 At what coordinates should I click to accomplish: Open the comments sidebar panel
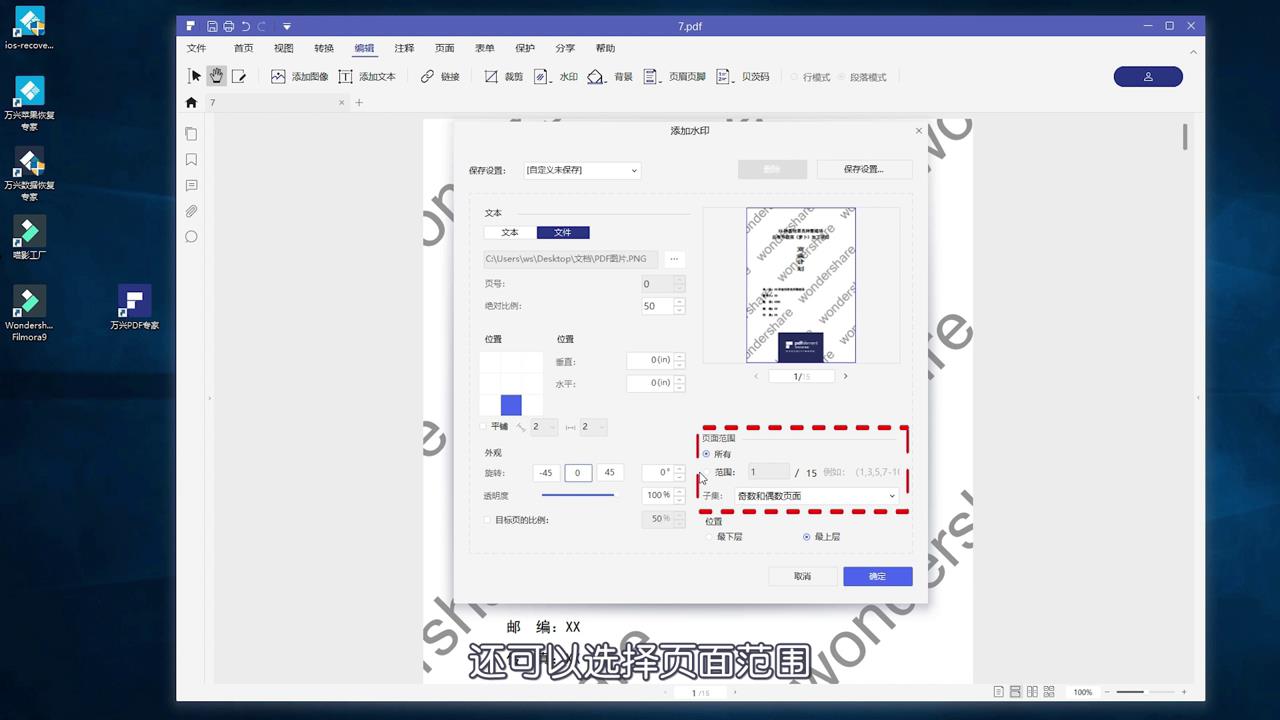coord(191,185)
